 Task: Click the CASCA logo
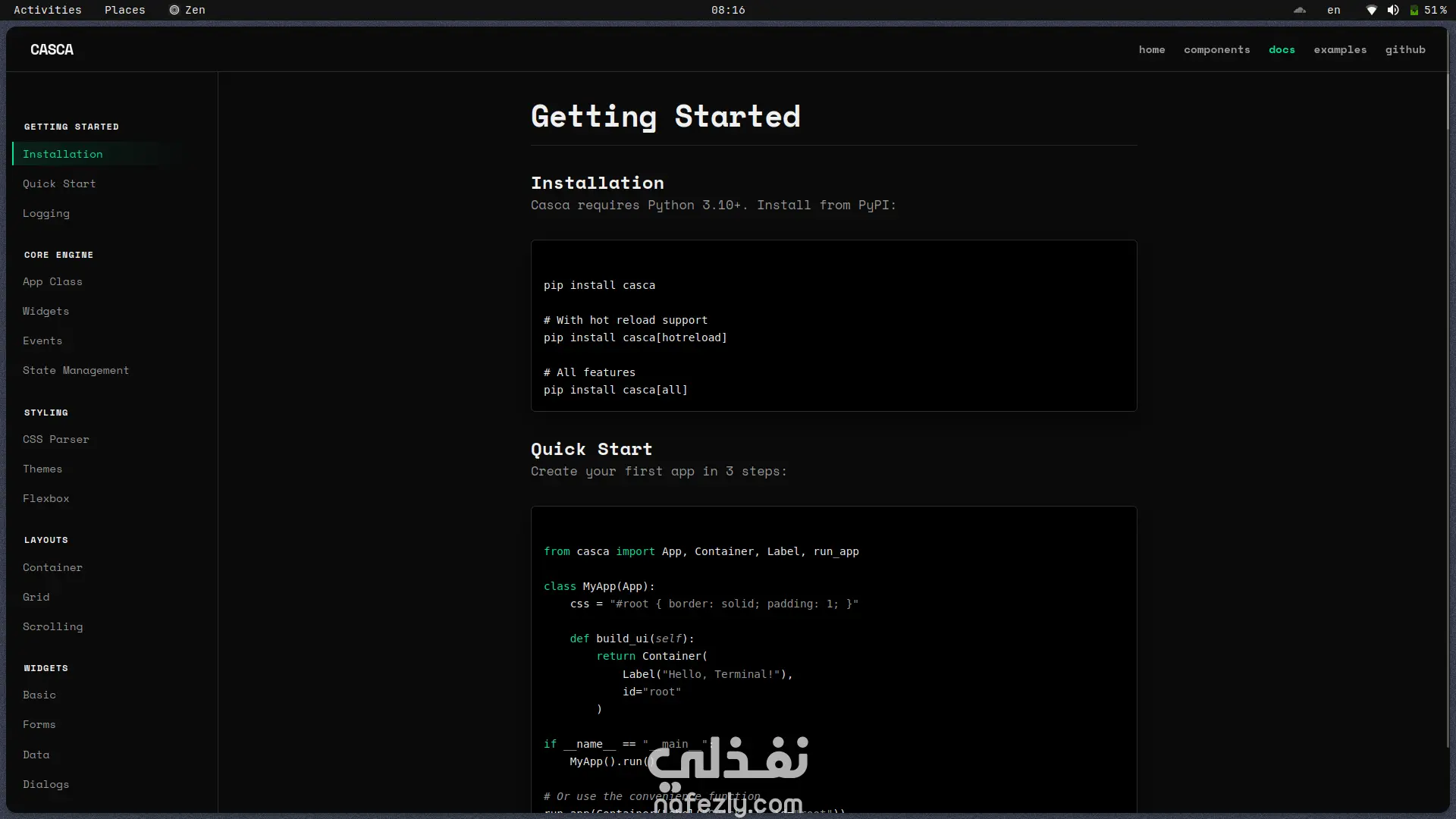click(x=52, y=49)
